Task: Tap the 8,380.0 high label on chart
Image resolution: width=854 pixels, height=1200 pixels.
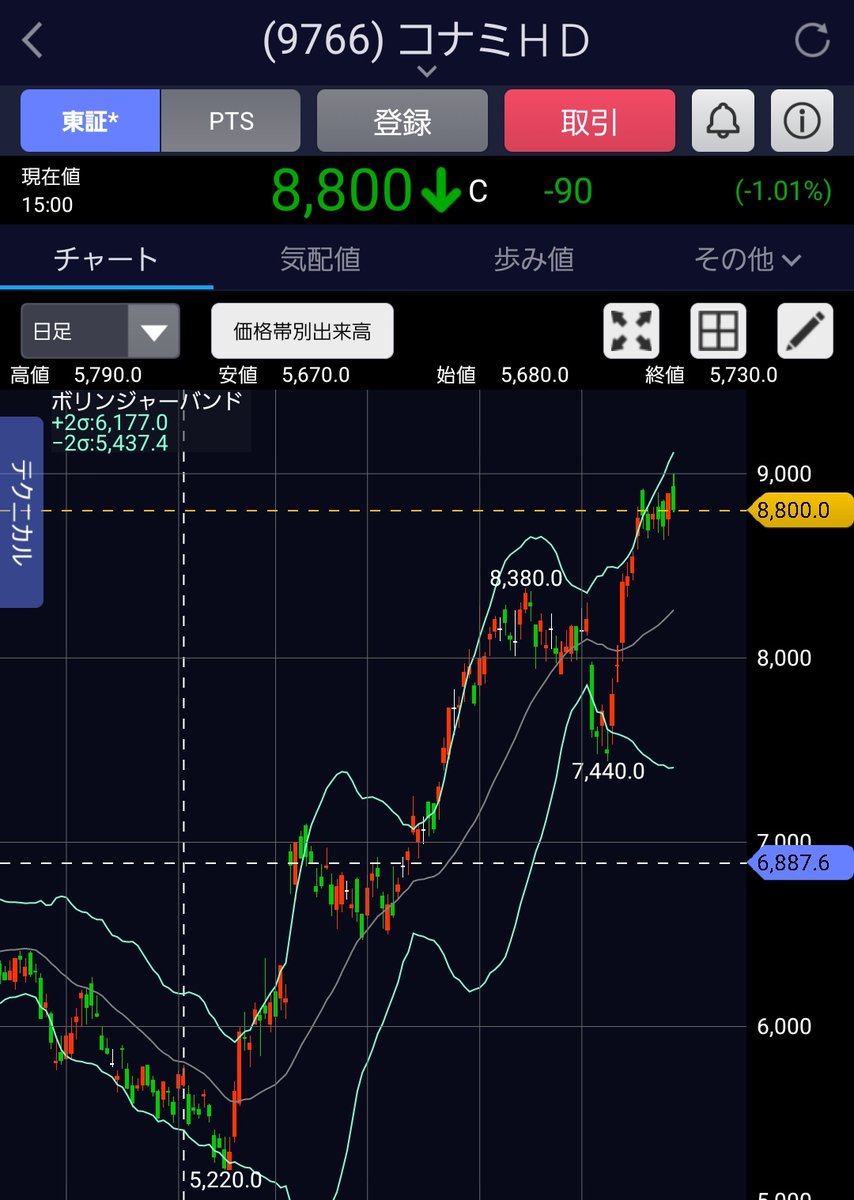Action: 527,578
